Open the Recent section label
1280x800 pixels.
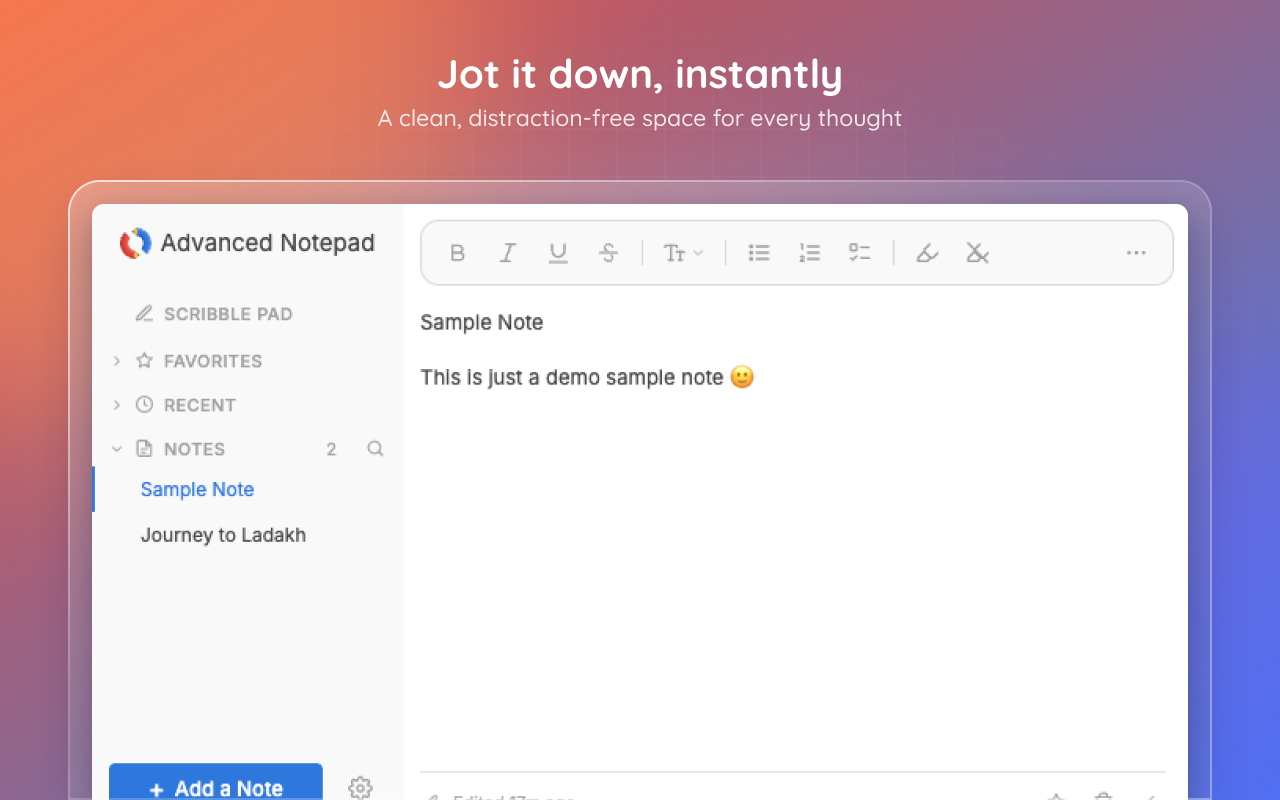200,405
